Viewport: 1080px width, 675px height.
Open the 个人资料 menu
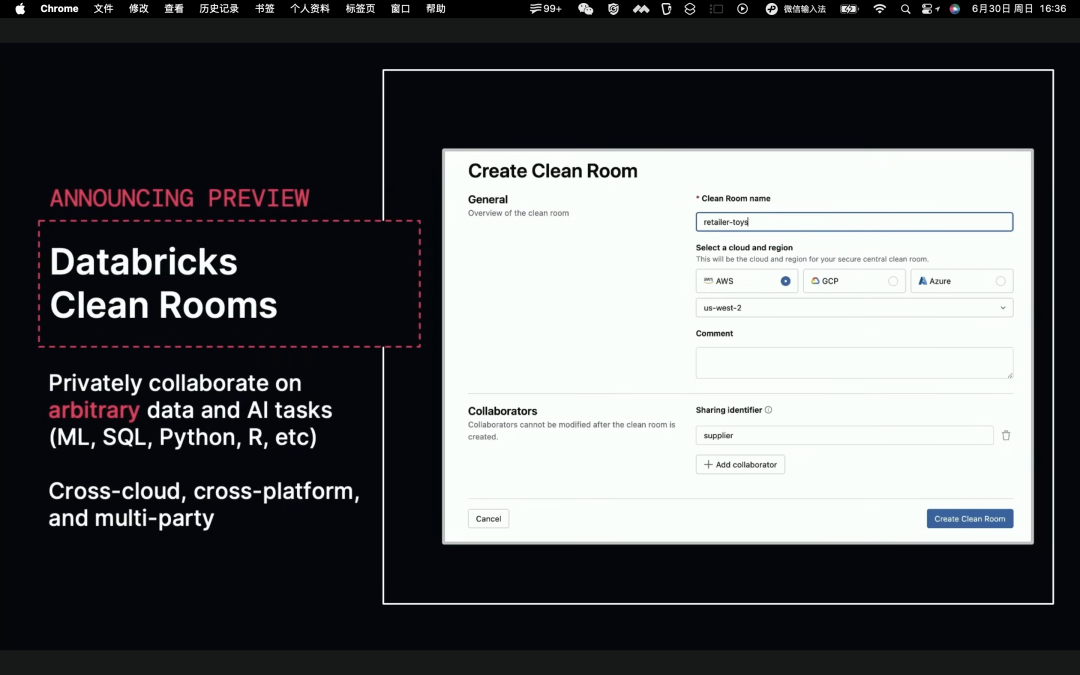pyautogui.click(x=309, y=9)
